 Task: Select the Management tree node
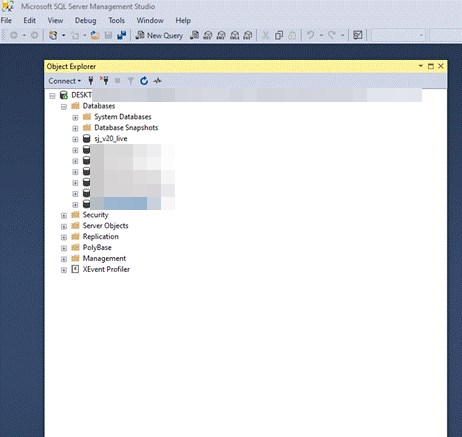tap(104, 258)
